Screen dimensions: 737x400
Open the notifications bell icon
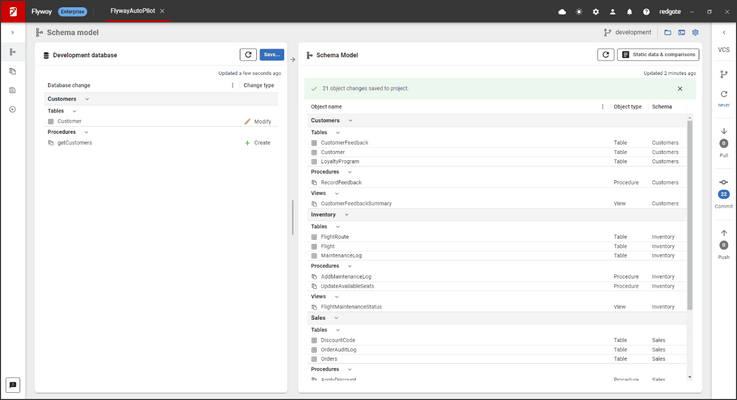(629, 11)
